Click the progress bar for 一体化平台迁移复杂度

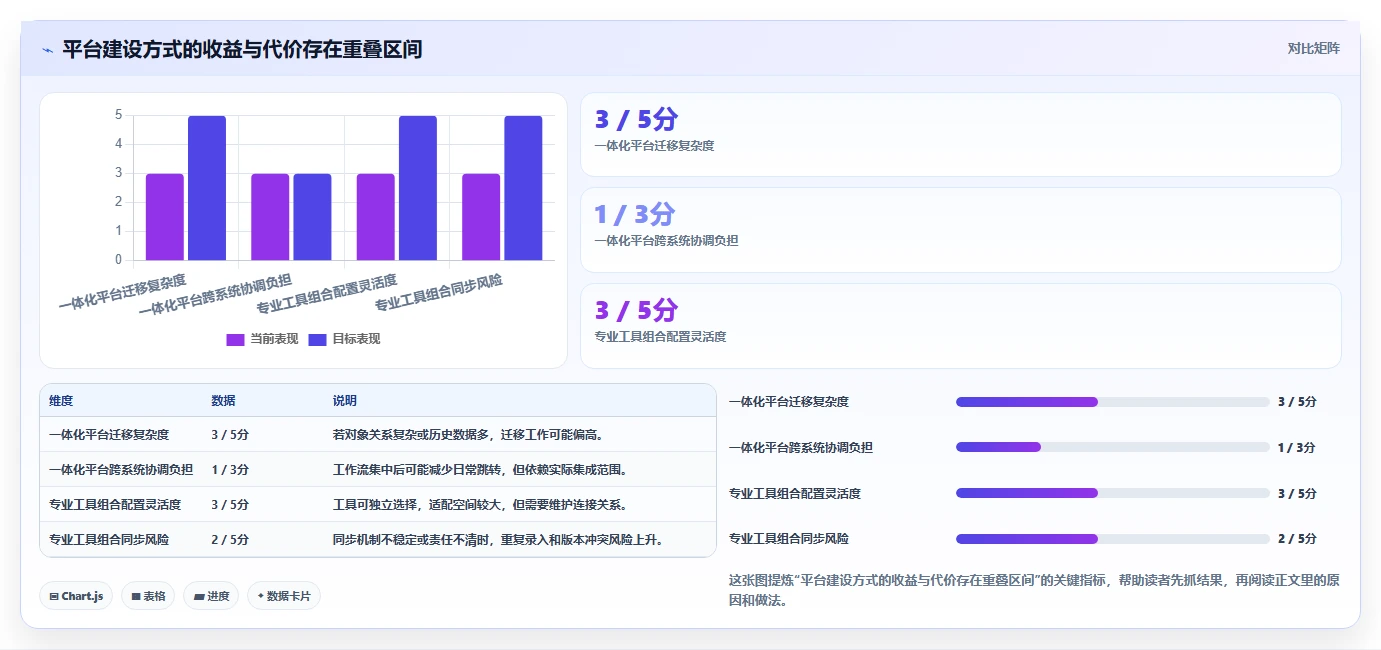pos(1113,402)
